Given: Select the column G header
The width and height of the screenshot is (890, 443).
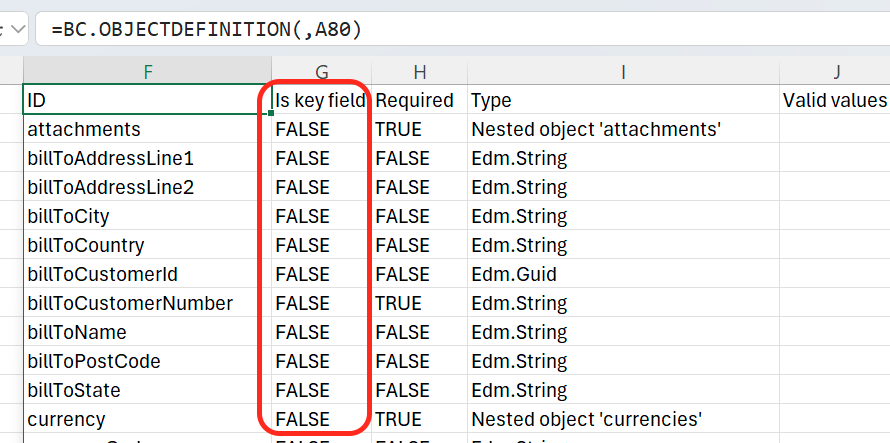Looking at the screenshot, I should (321, 71).
